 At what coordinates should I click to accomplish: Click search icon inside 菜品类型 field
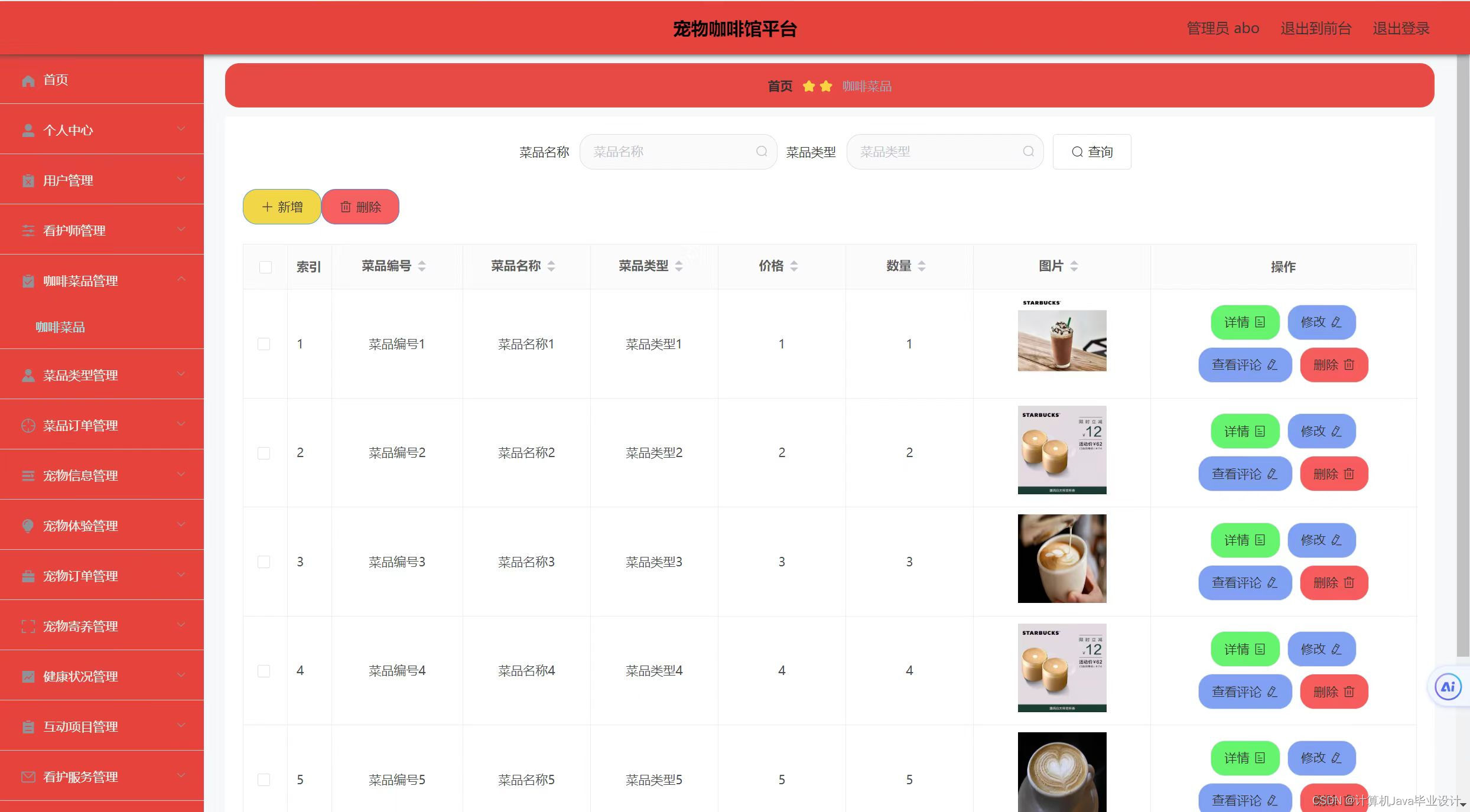[x=1028, y=152]
